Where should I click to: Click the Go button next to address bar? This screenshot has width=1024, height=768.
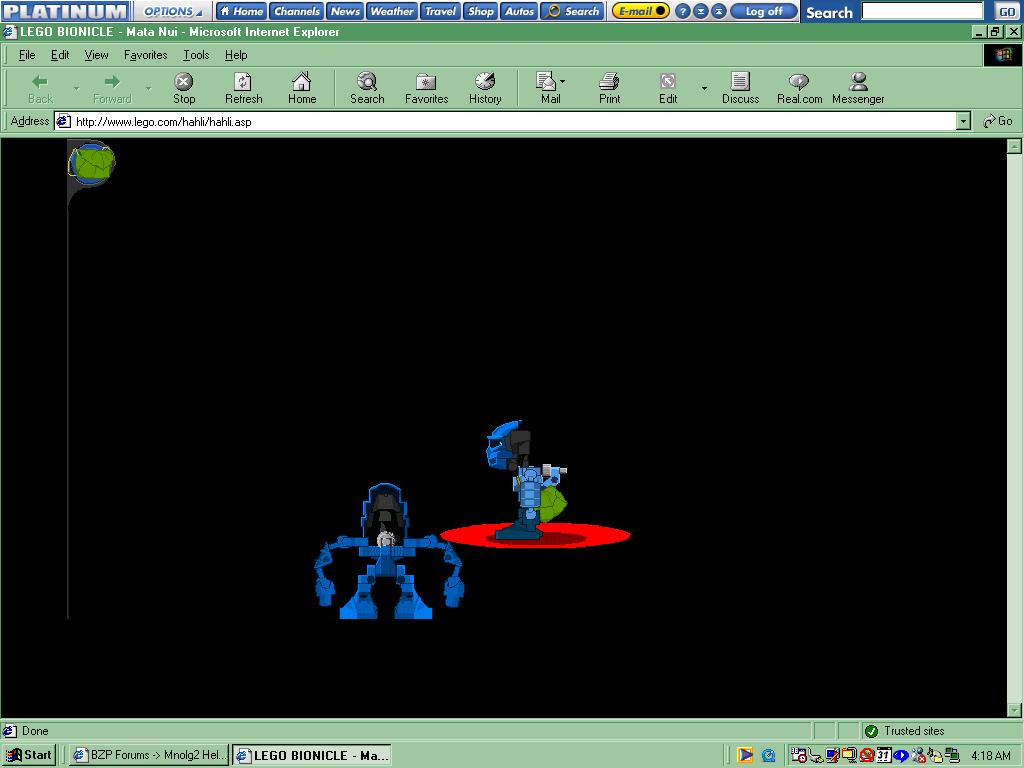pyautogui.click(x=998, y=121)
